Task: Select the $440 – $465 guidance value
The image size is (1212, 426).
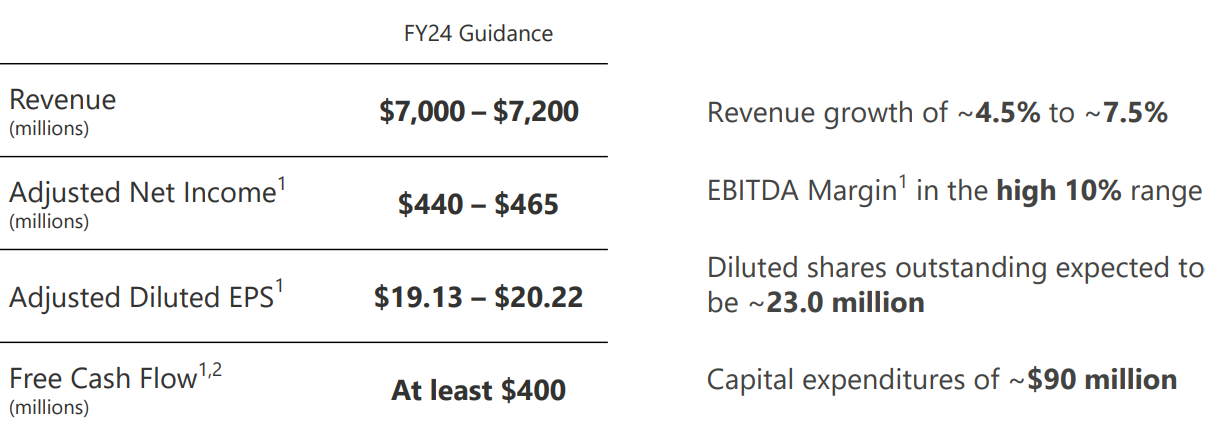Action: [x=478, y=204]
